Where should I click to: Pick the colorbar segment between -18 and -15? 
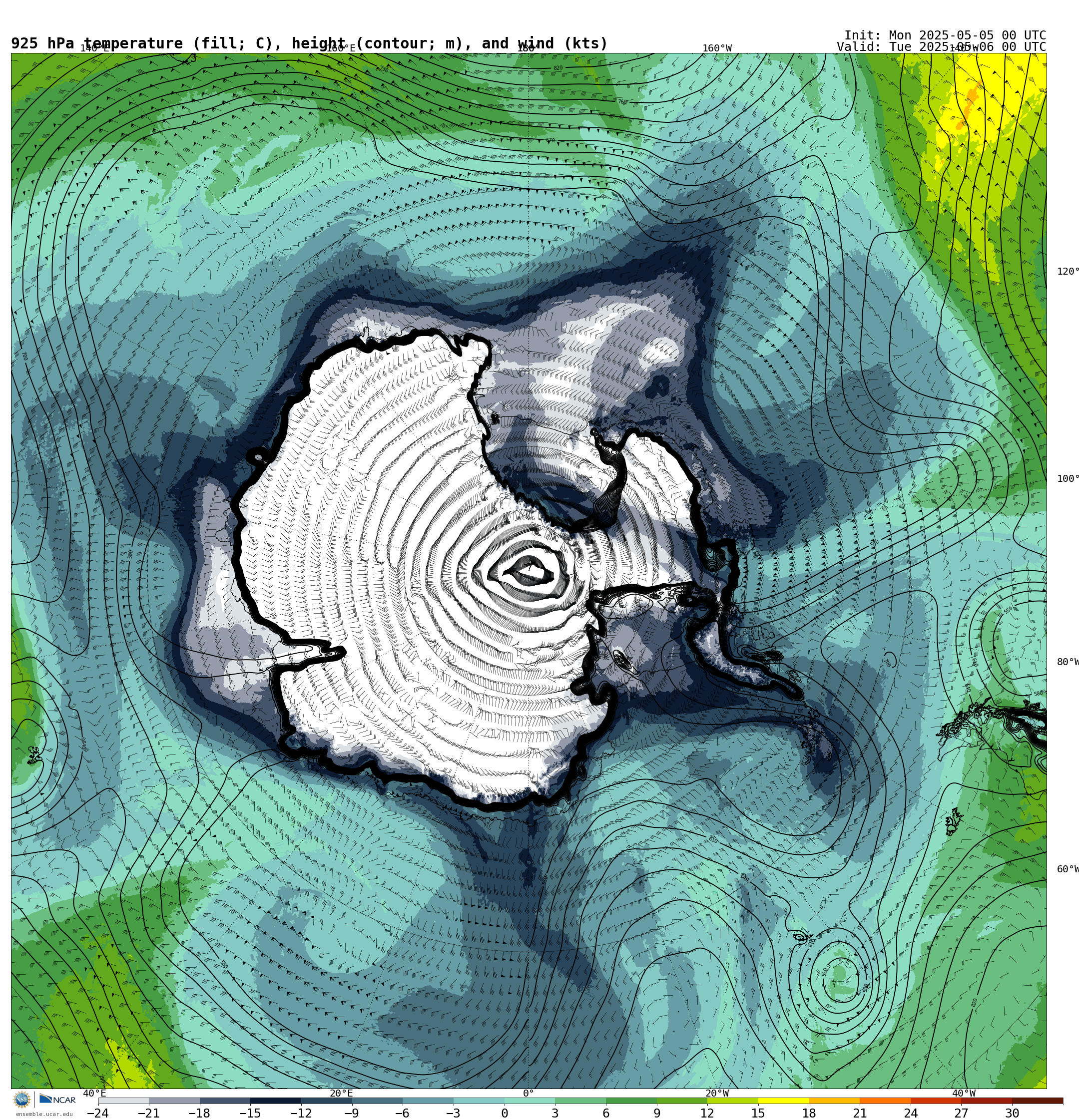225,1101
